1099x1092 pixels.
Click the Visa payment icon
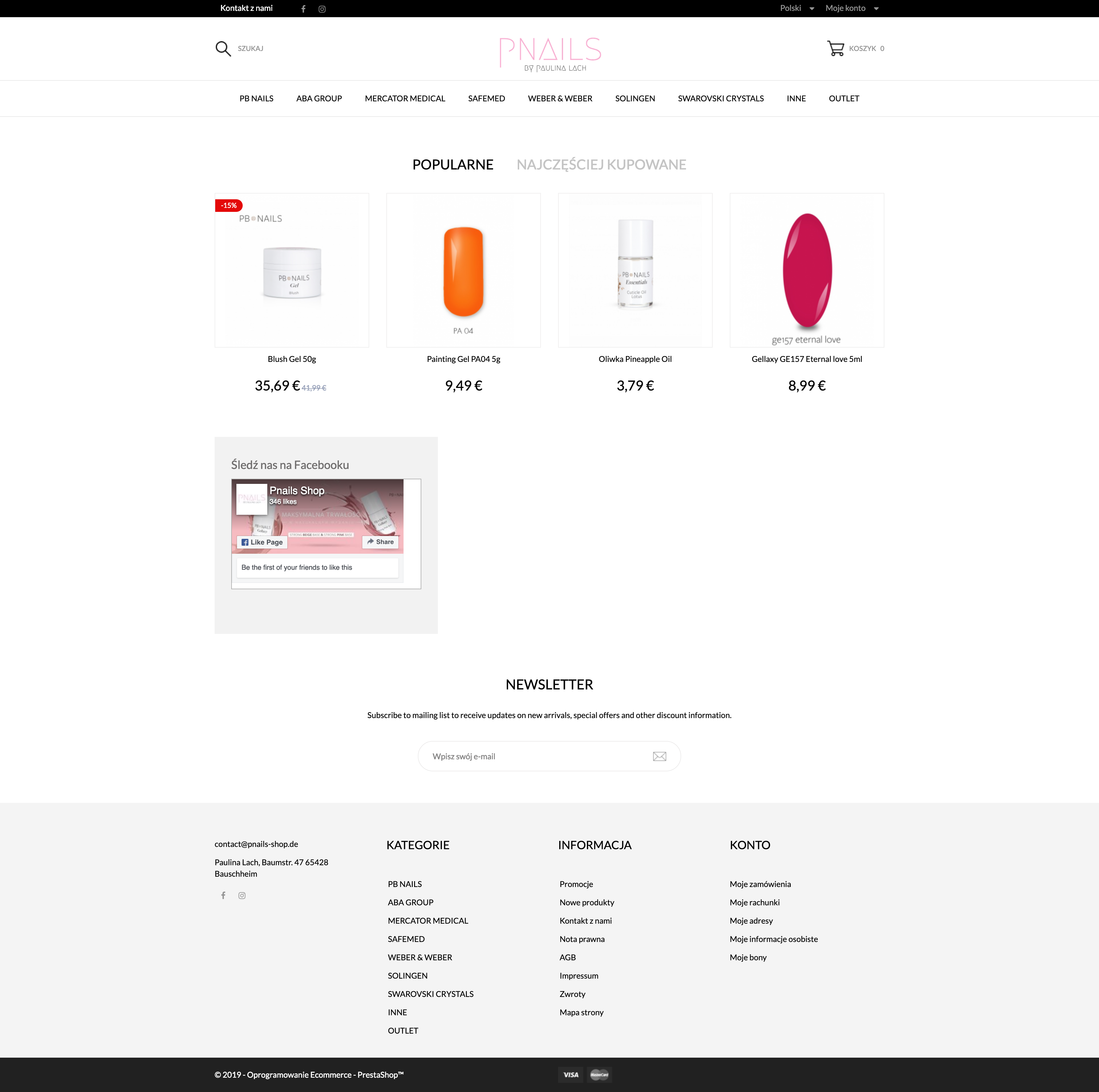pos(571,1074)
